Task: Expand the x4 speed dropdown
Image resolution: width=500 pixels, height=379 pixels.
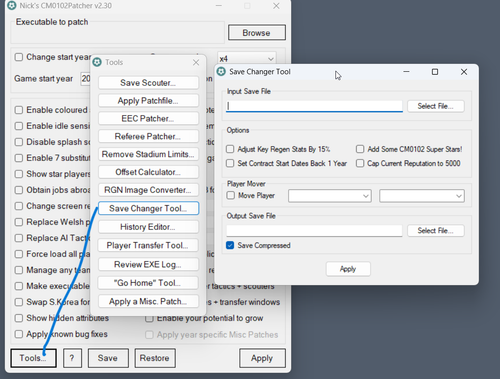Action: tap(247, 59)
